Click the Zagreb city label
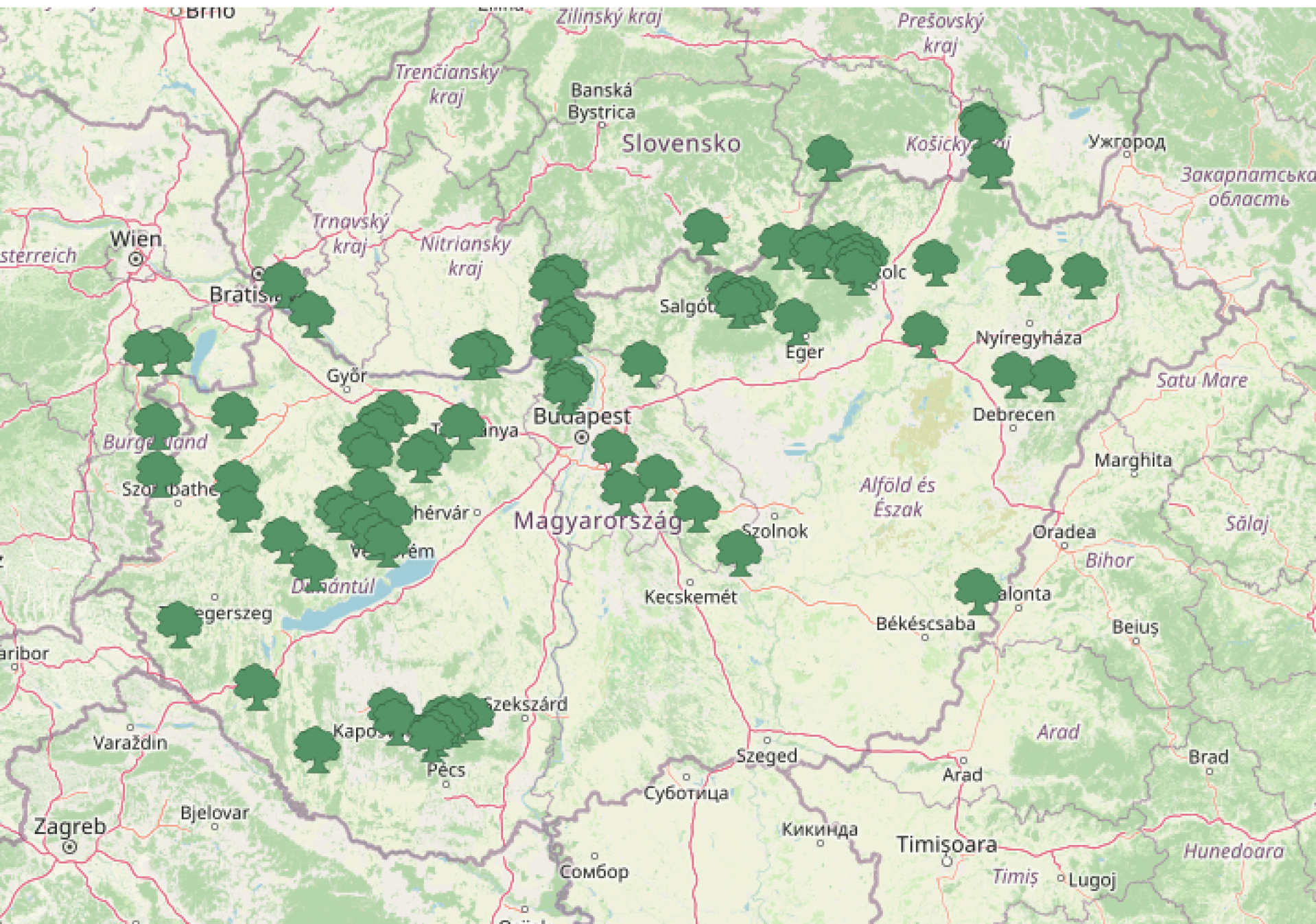 point(70,827)
